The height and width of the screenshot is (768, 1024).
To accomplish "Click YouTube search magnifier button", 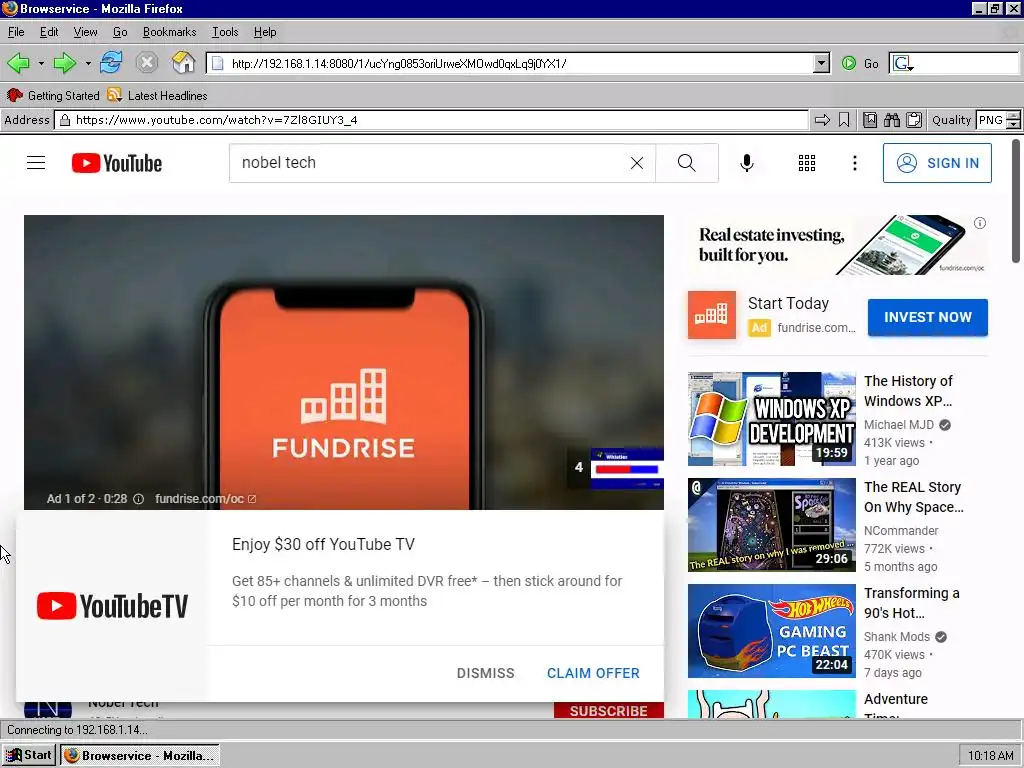I will pos(686,163).
